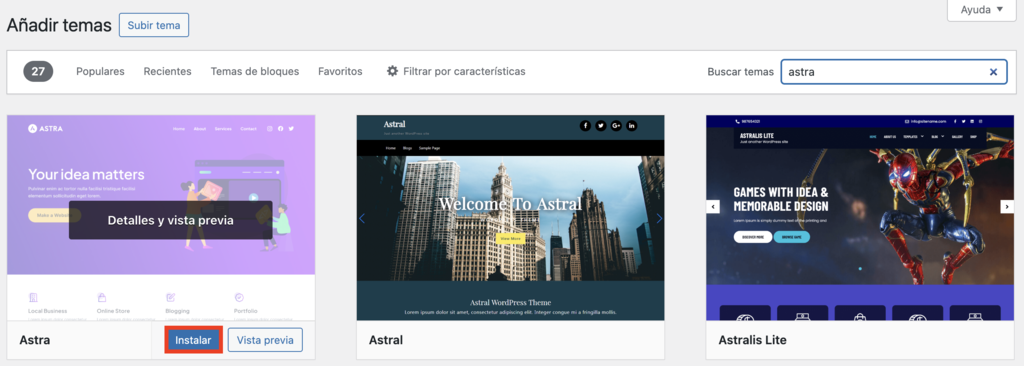The image size is (1024, 366).
Task: Click the Añadir temas heading
Action: 59,25
